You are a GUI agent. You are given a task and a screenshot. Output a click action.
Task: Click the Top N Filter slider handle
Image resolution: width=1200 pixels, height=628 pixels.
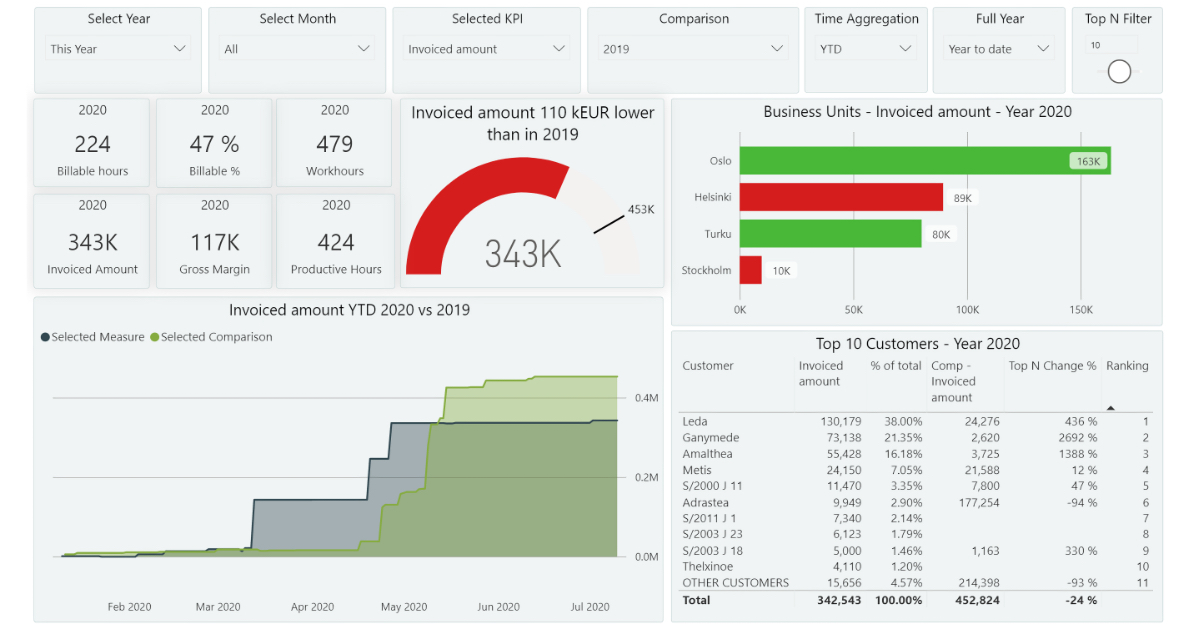tap(1119, 71)
